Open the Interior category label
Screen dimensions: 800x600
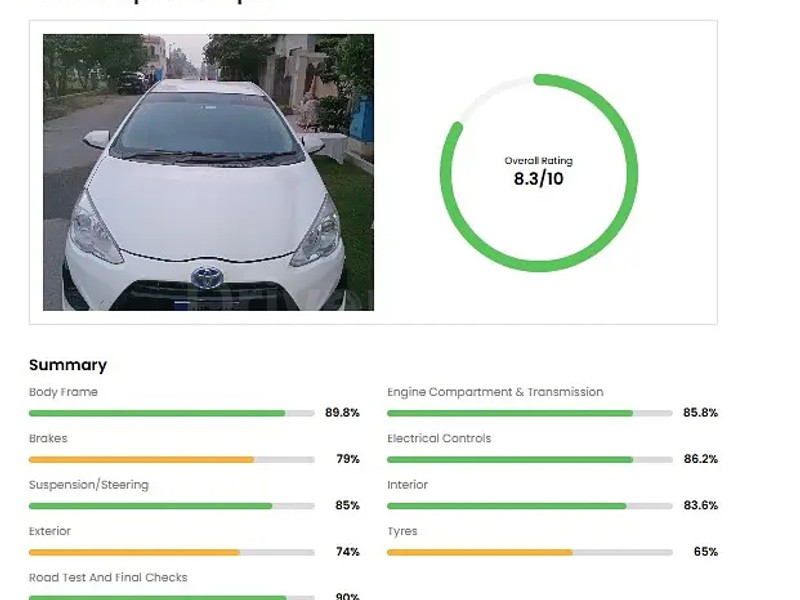coord(407,485)
